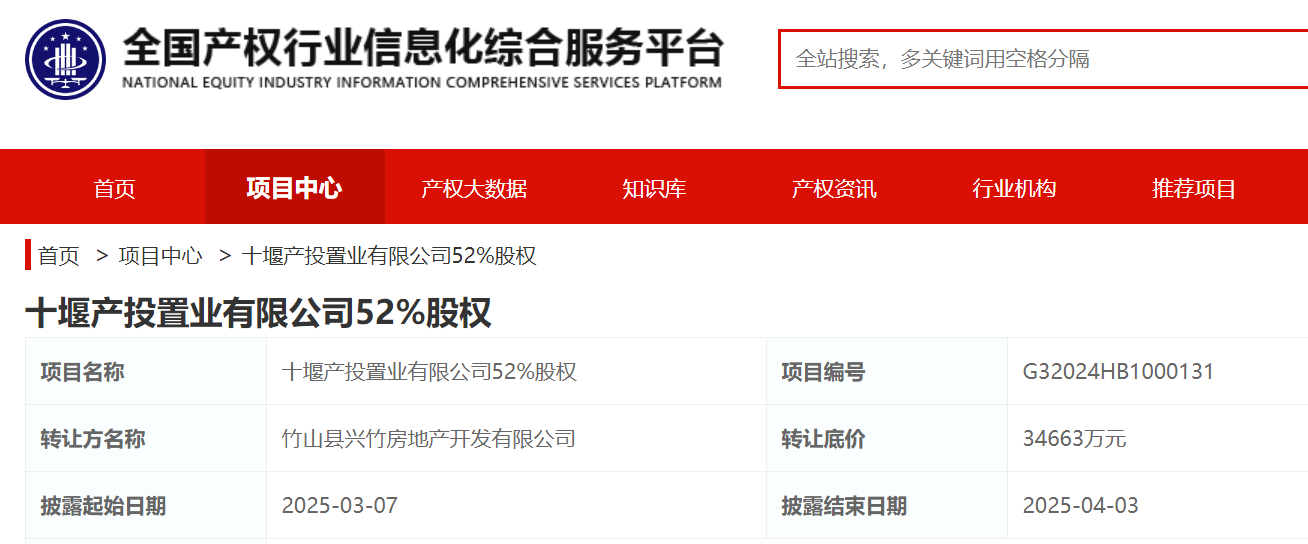This screenshot has height=544, width=1308.
Task: Click the 全国产权行业信息化综合服务平台 site title
Action: pos(422,46)
